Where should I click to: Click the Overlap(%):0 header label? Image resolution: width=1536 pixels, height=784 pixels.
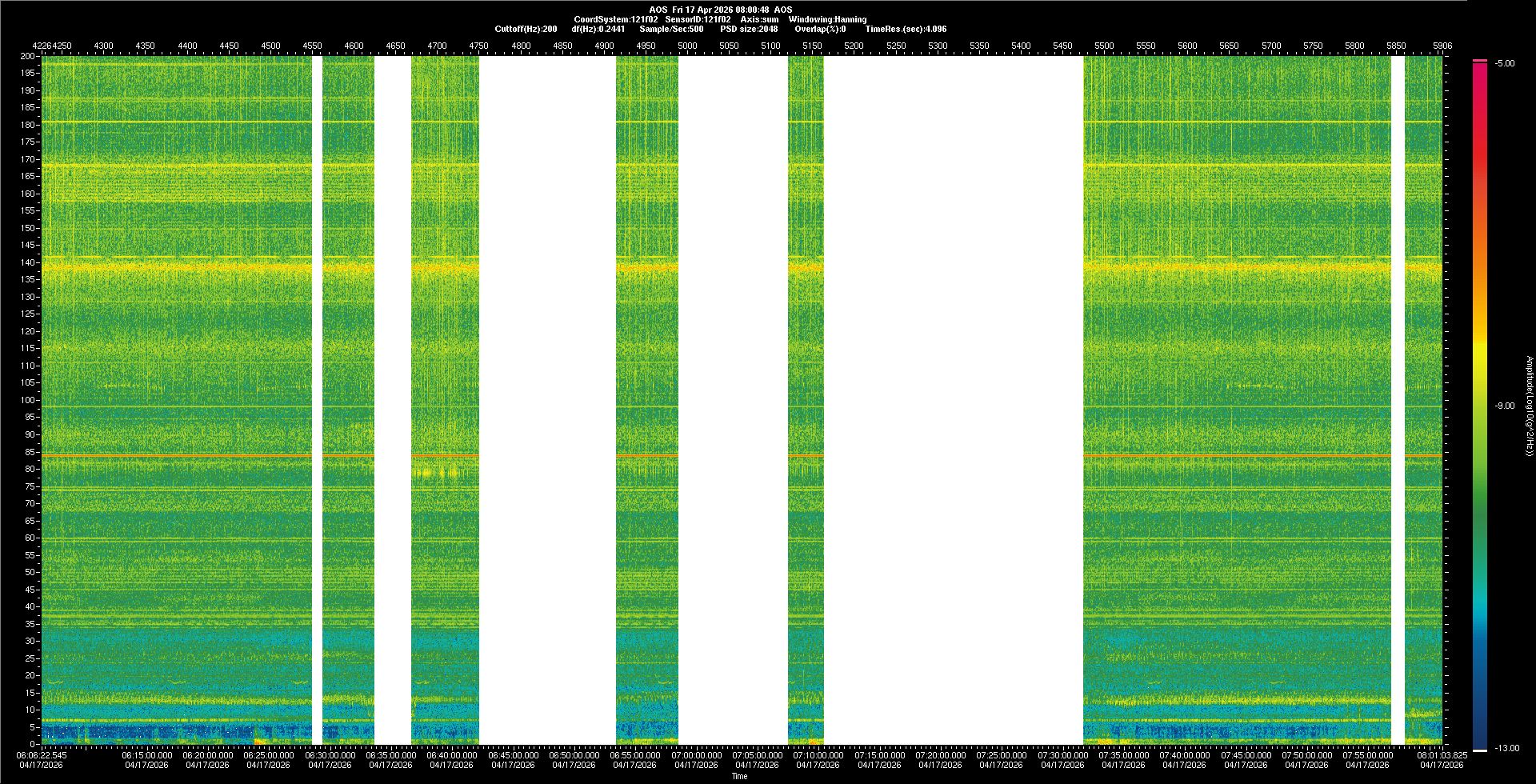820,29
